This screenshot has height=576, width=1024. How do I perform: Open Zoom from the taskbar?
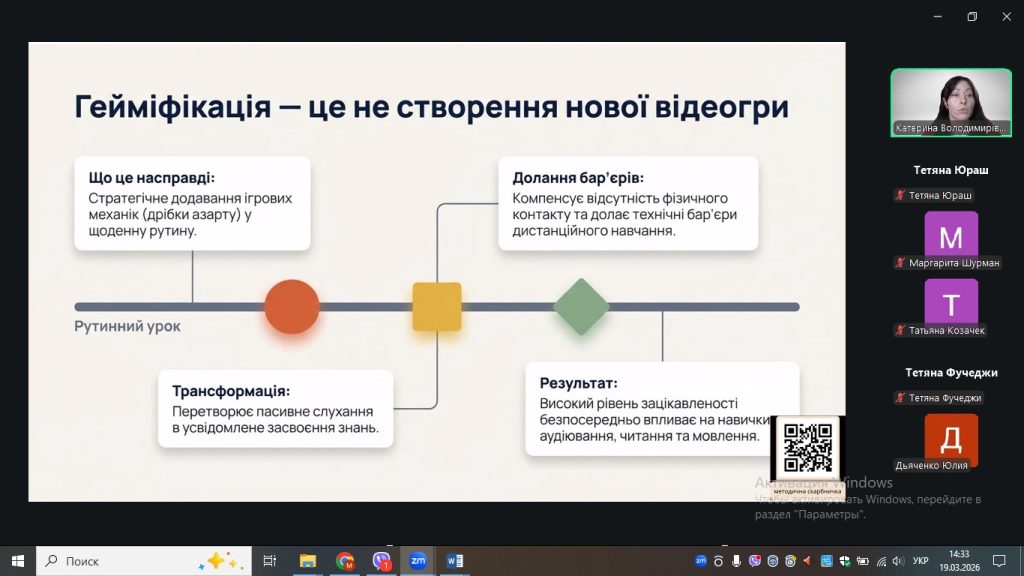[x=418, y=561]
